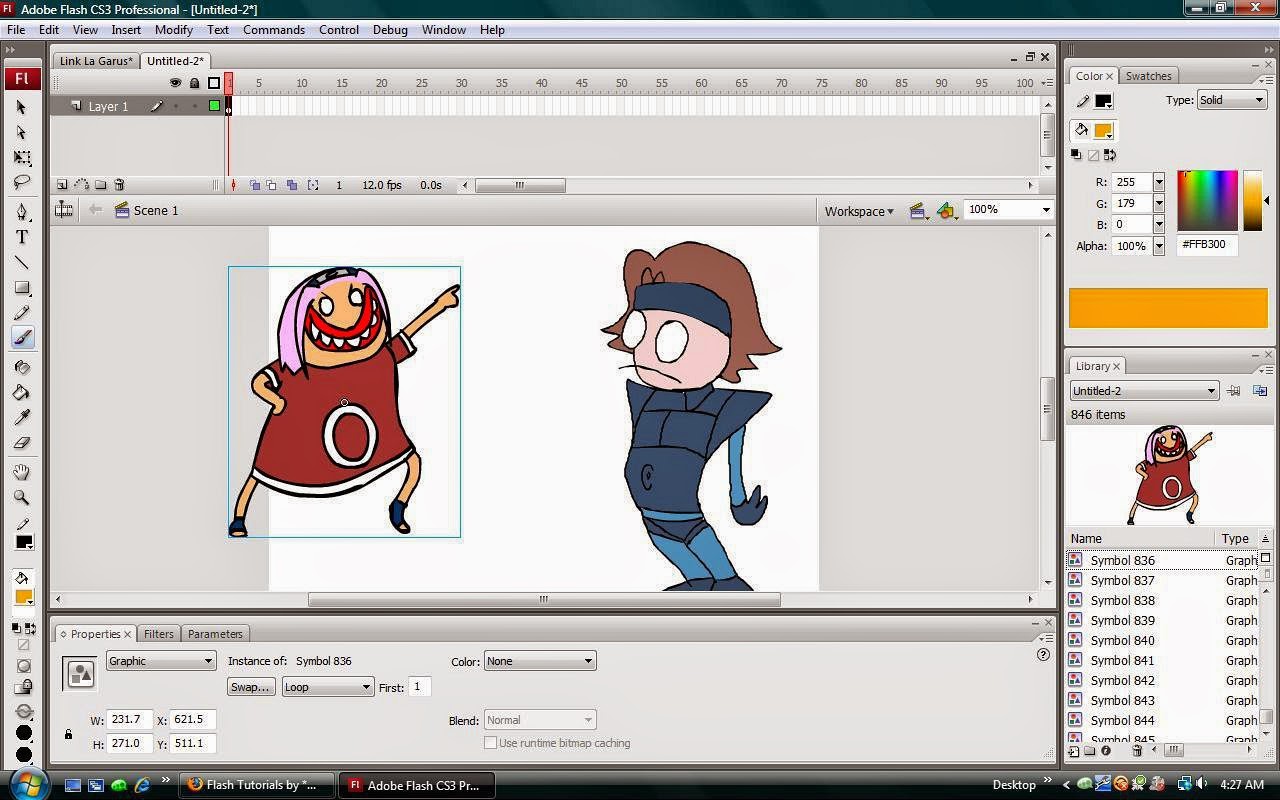Toggle lock all layers padlock icon
The image size is (1280, 800).
[x=194, y=83]
